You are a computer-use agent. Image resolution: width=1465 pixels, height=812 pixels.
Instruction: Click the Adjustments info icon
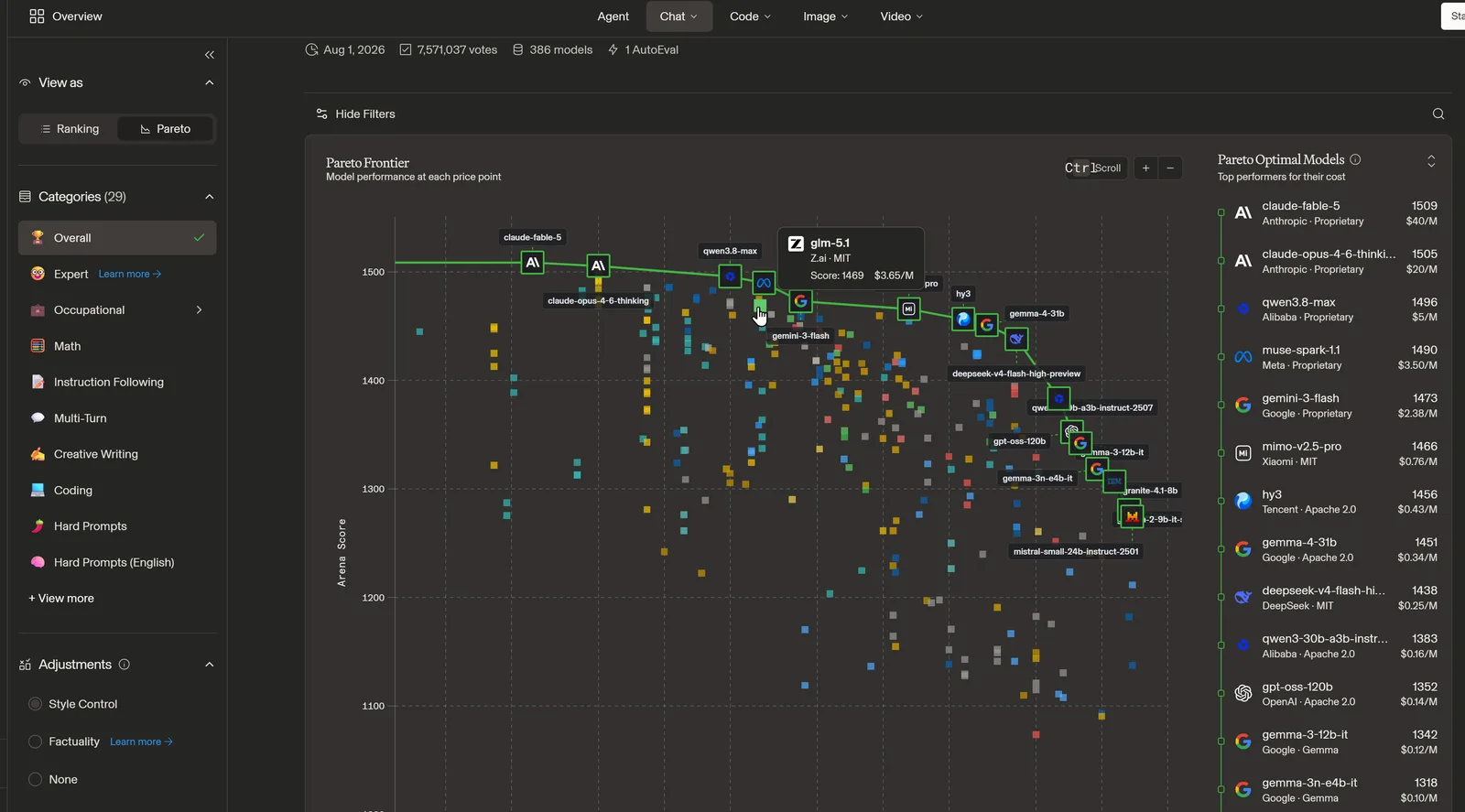point(125,665)
